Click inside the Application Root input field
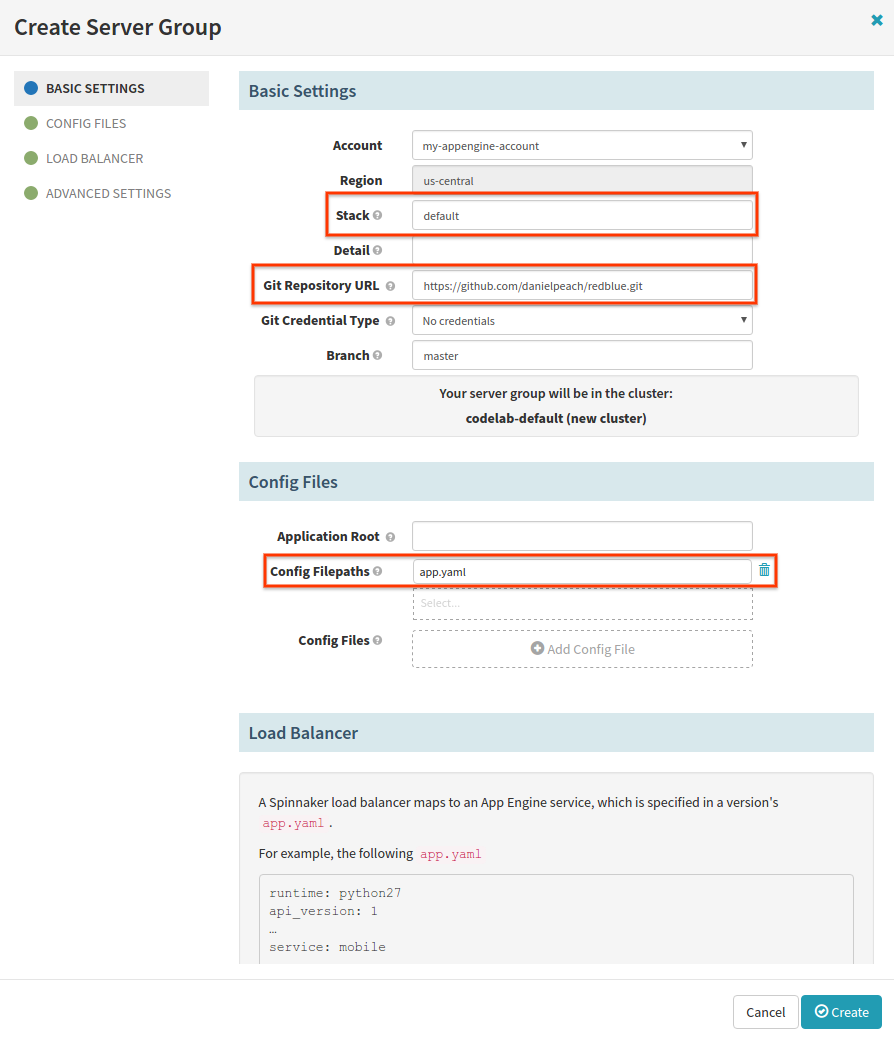 (x=582, y=536)
